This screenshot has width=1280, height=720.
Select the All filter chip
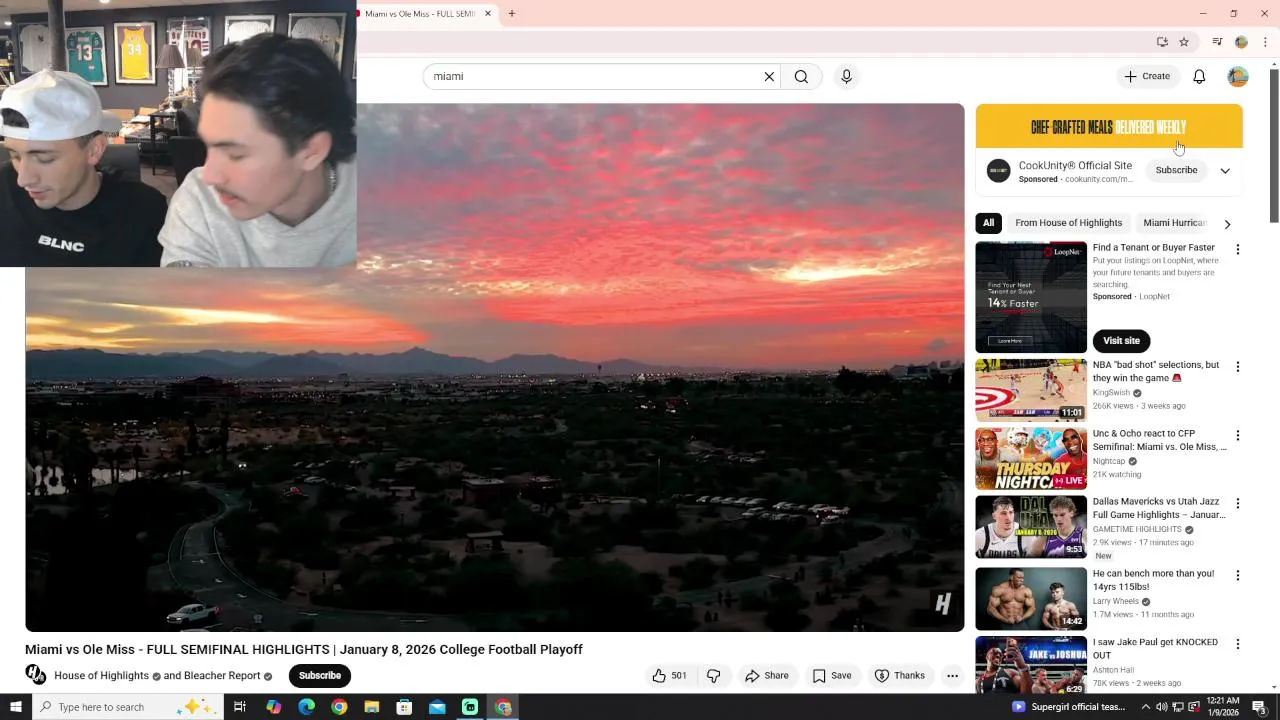click(x=988, y=223)
